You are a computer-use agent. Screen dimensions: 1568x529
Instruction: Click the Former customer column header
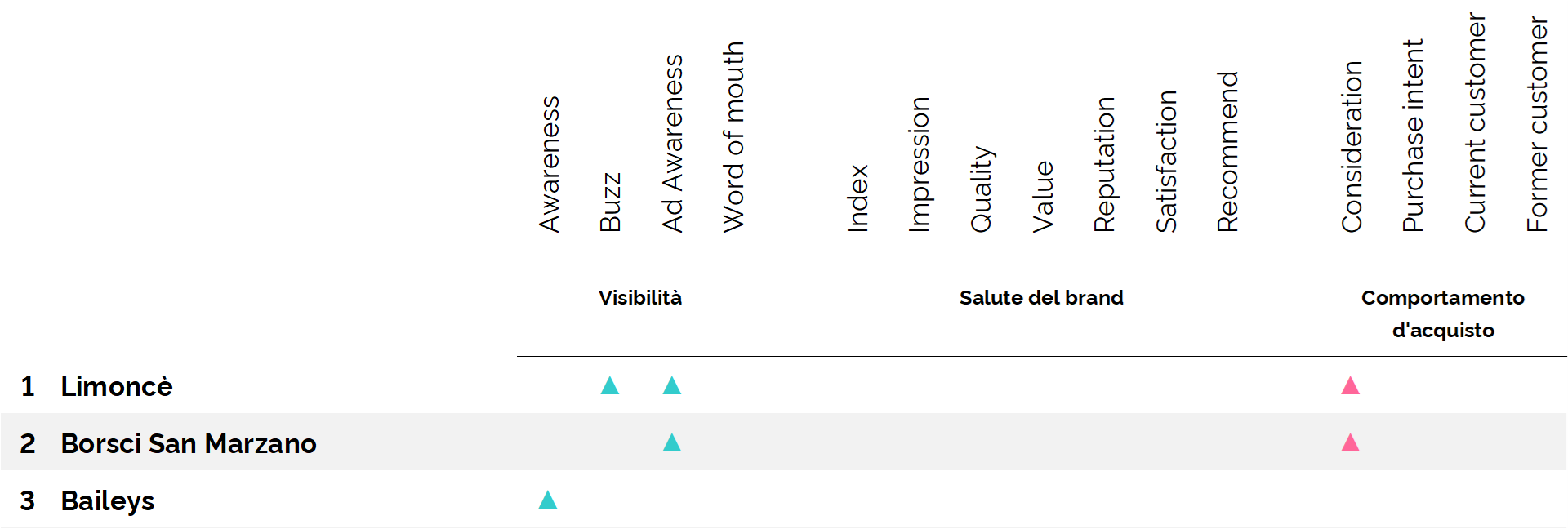(x=1537, y=124)
